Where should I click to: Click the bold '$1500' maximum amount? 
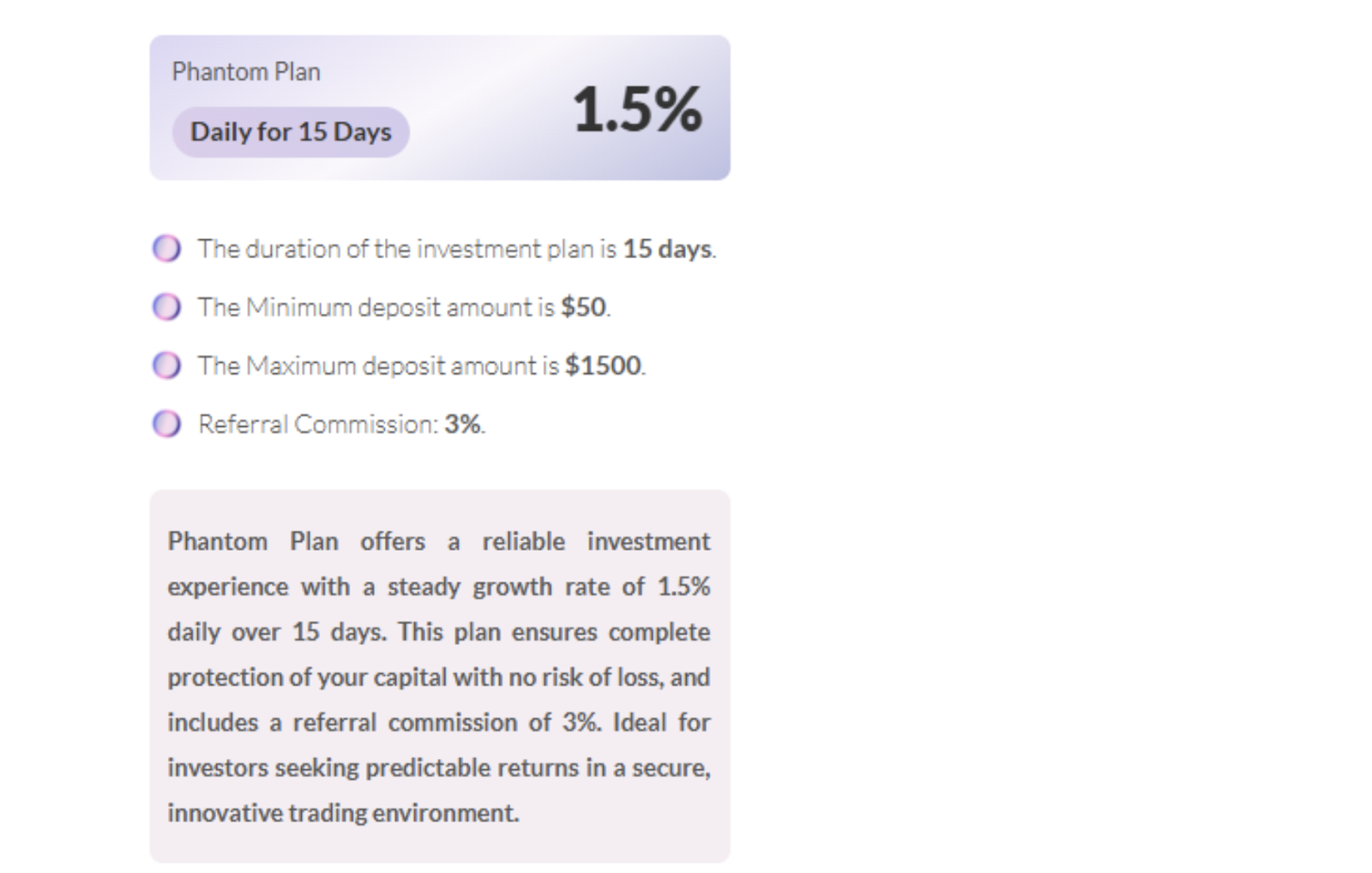point(603,365)
